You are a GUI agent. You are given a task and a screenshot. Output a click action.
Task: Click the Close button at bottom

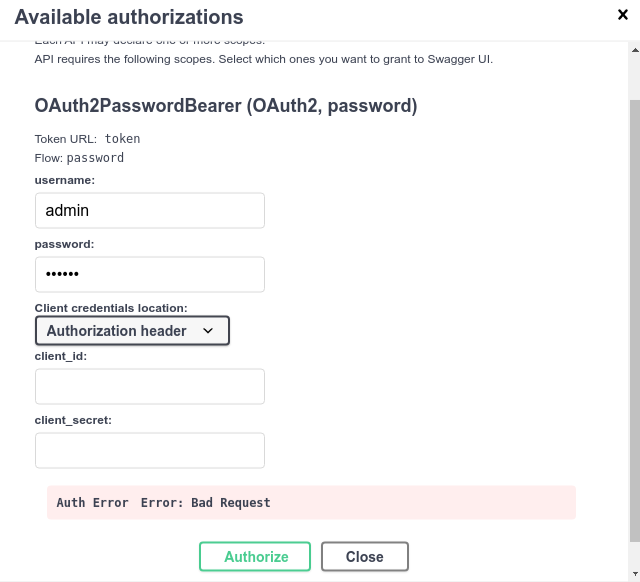364,557
